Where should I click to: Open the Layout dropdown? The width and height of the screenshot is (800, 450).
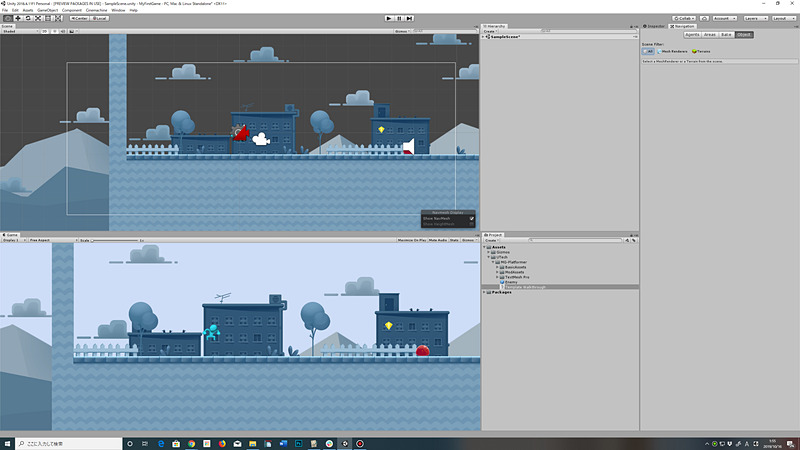[783, 18]
